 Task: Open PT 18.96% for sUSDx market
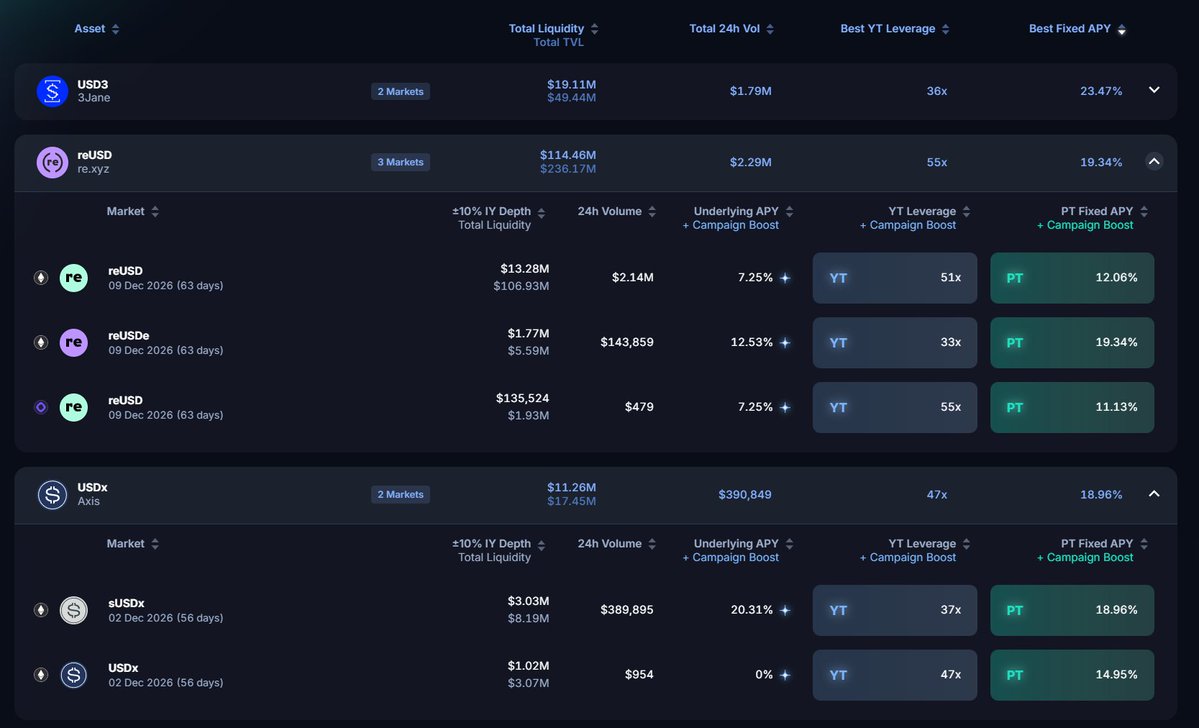click(1072, 610)
